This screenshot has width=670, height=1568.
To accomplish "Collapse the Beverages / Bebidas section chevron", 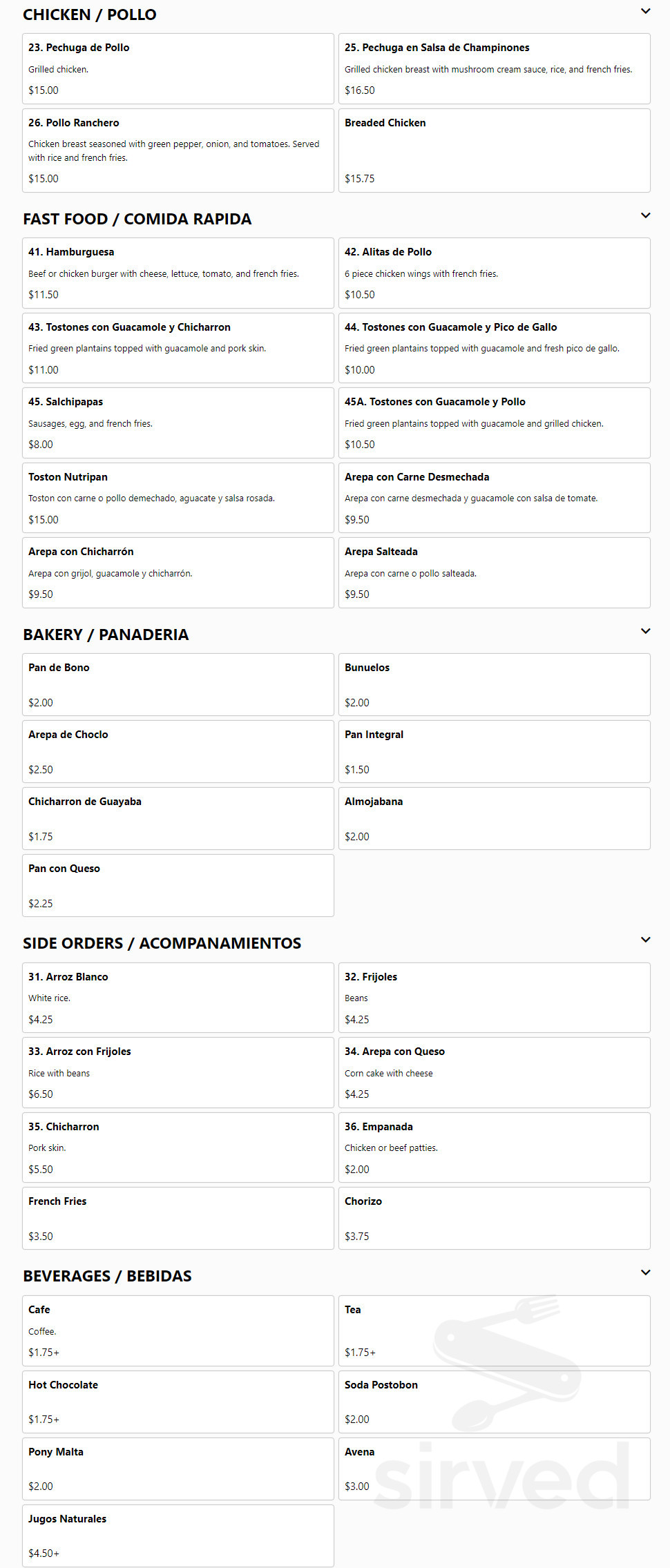I will (645, 1272).
